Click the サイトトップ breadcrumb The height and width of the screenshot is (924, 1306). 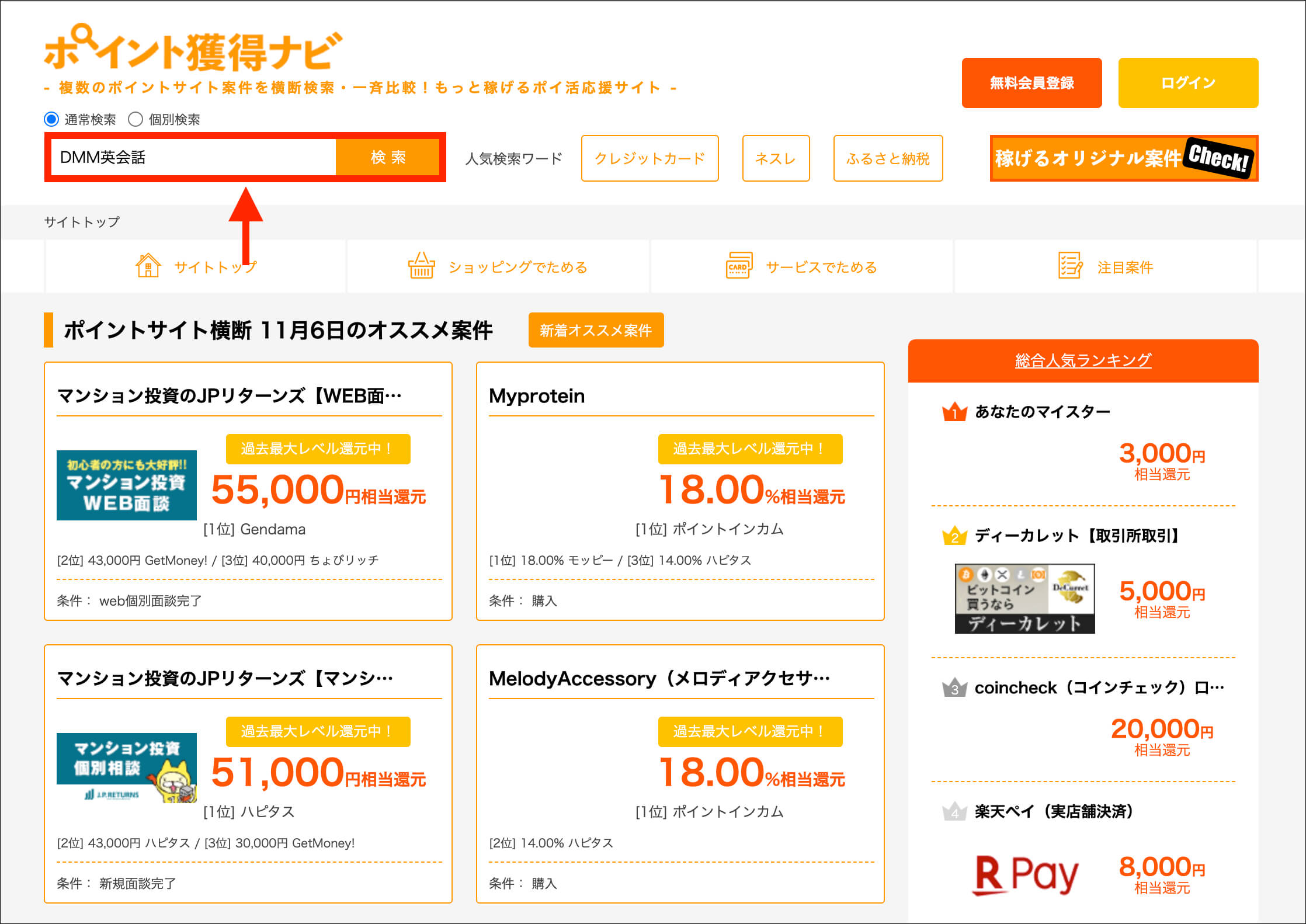point(82,222)
